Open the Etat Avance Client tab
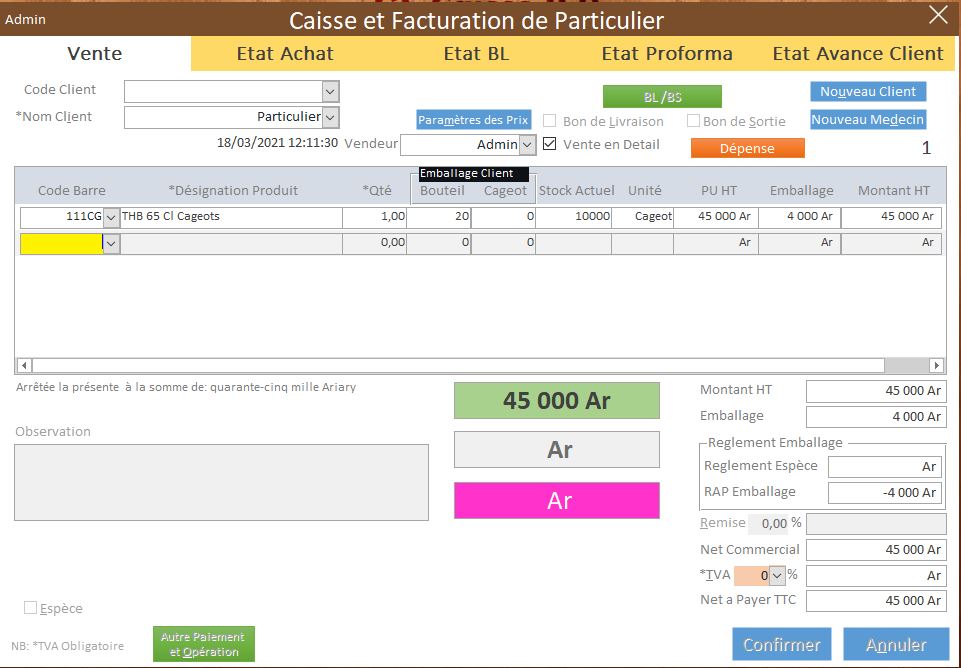 857,54
